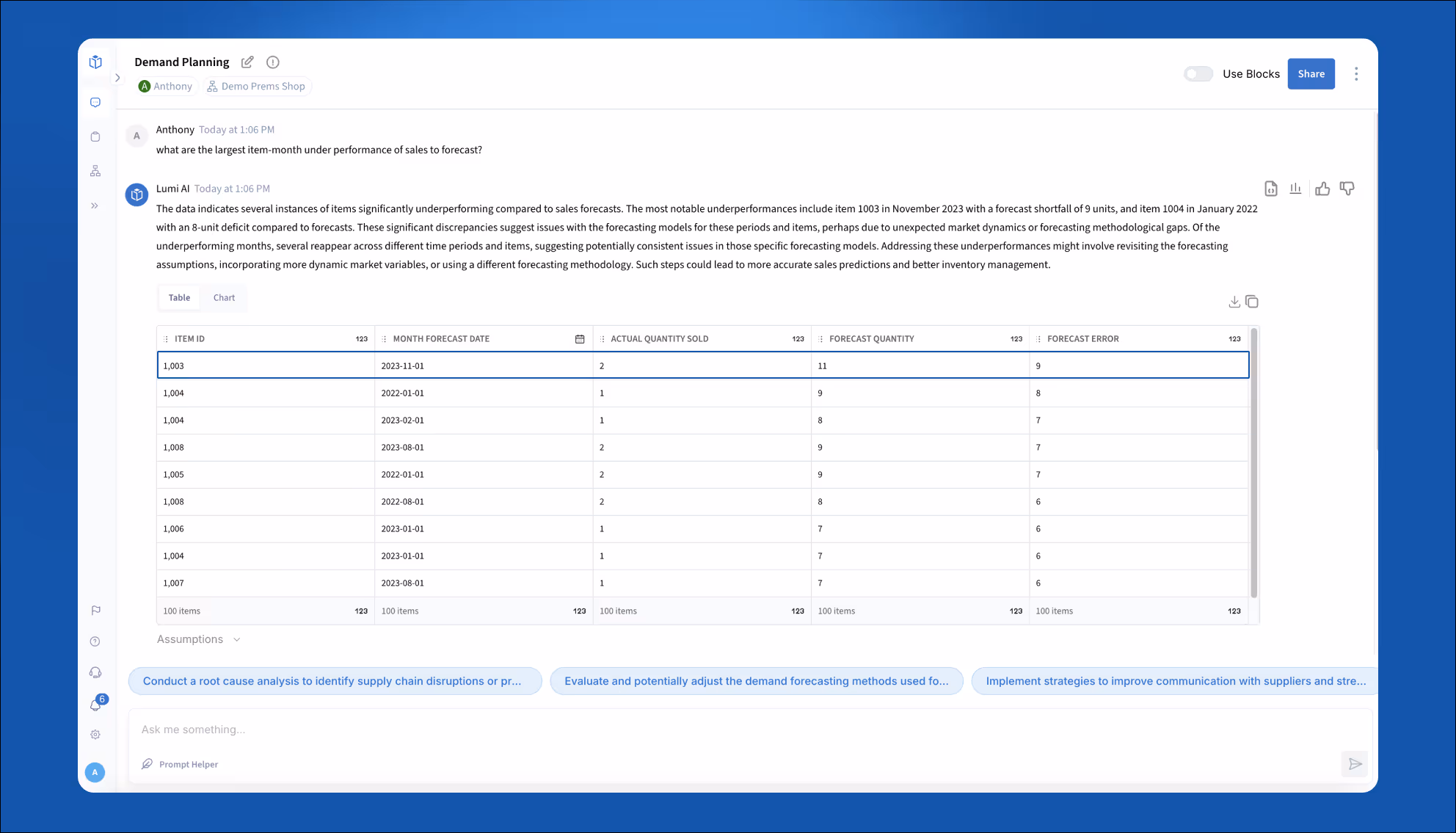Open the chat icon in sidebar
Image resolution: width=1456 pixels, height=833 pixels.
pos(95,103)
